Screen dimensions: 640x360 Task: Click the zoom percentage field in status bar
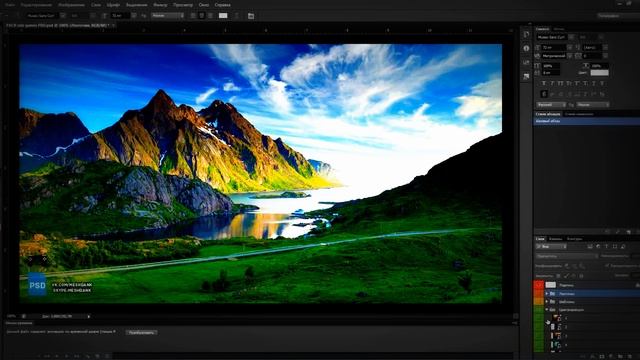[x=11, y=316]
